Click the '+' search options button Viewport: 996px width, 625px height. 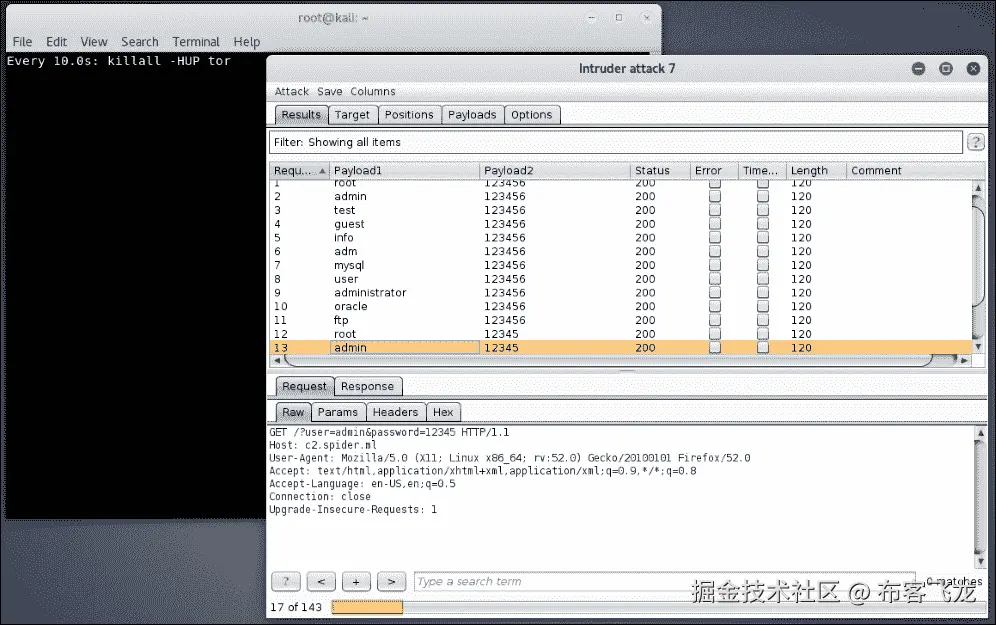(356, 581)
